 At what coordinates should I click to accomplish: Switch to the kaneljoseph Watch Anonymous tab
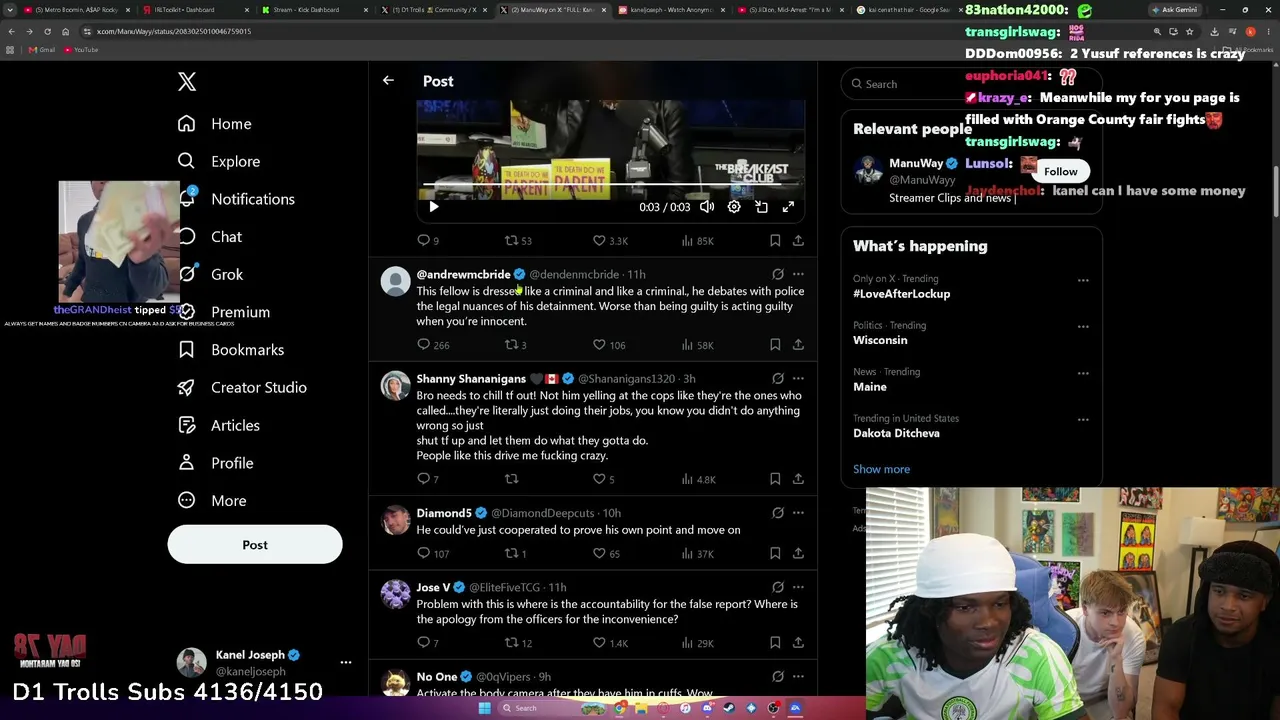(672, 10)
